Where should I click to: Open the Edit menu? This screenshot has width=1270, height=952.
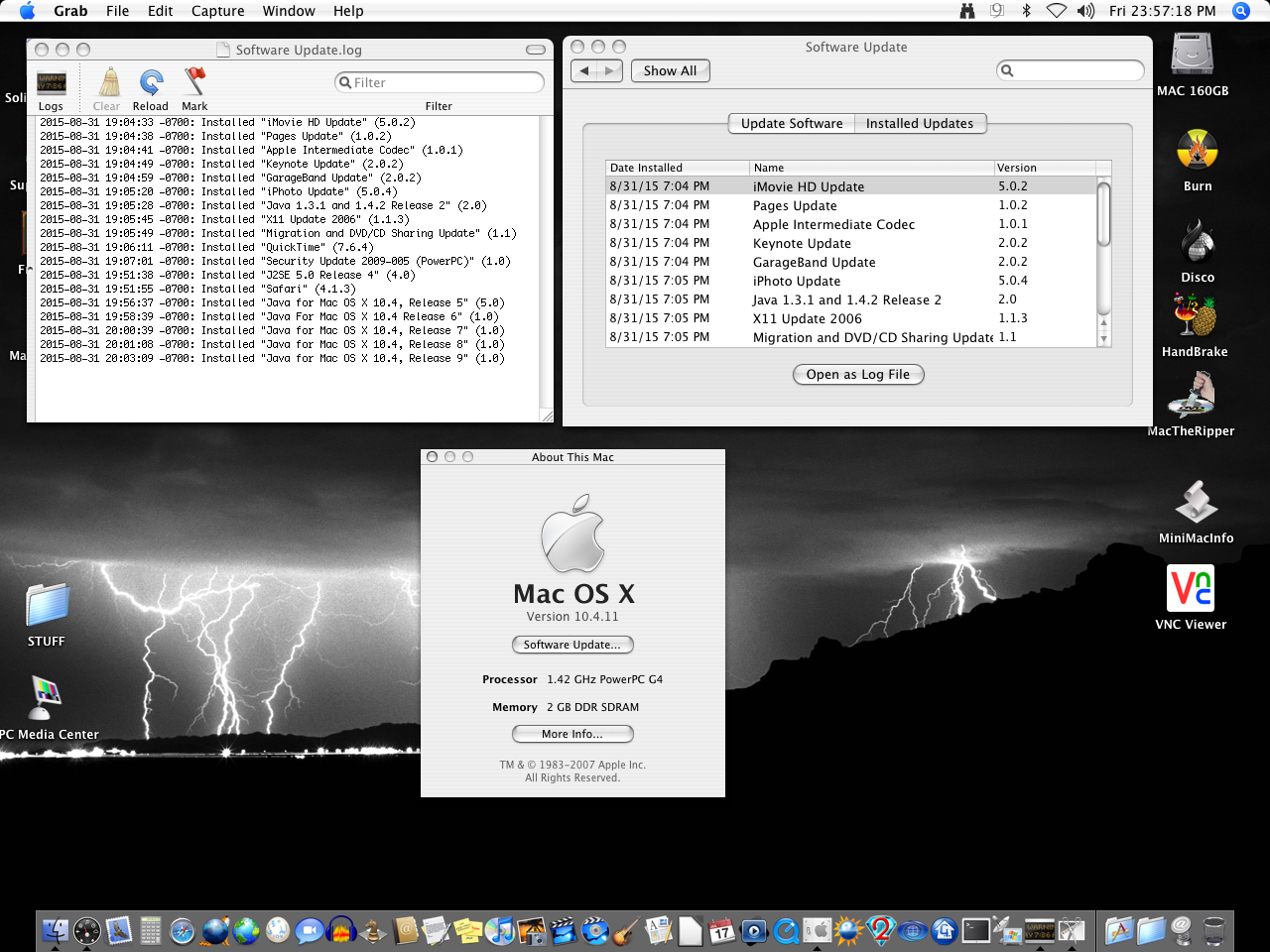pyautogui.click(x=161, y=11)
